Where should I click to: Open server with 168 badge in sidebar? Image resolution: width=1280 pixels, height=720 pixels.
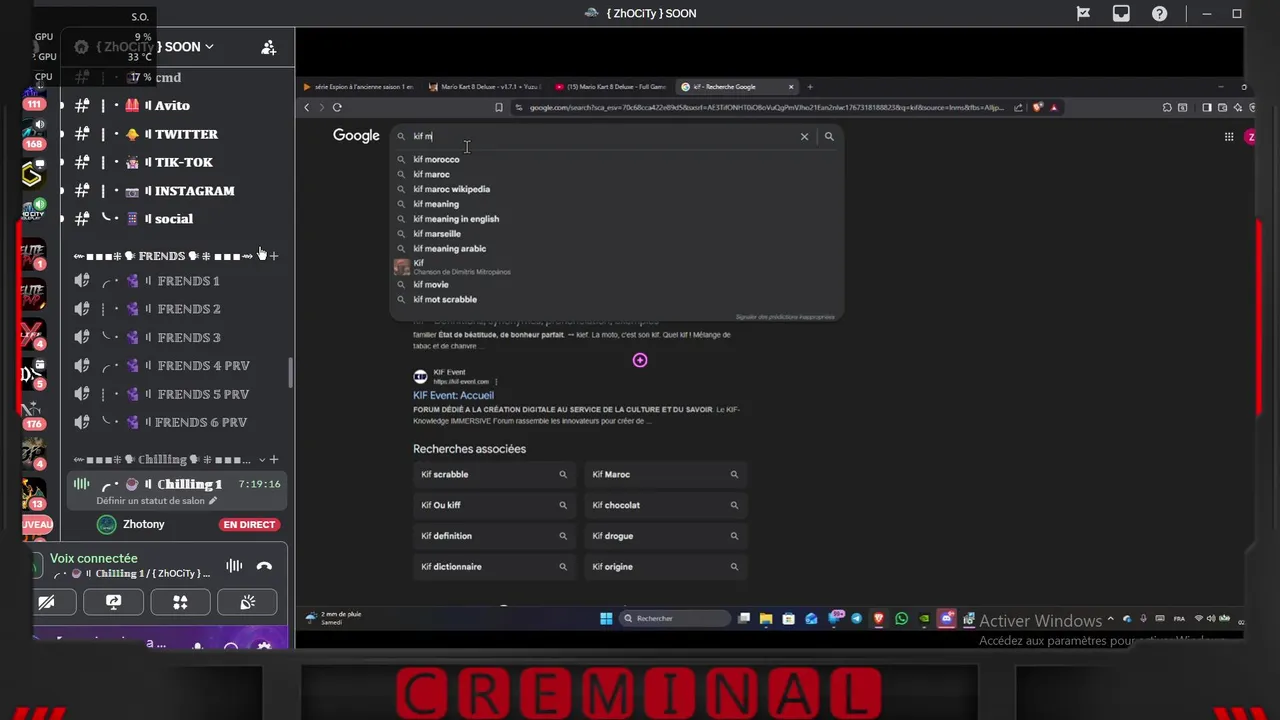click(x=34, y=135)
